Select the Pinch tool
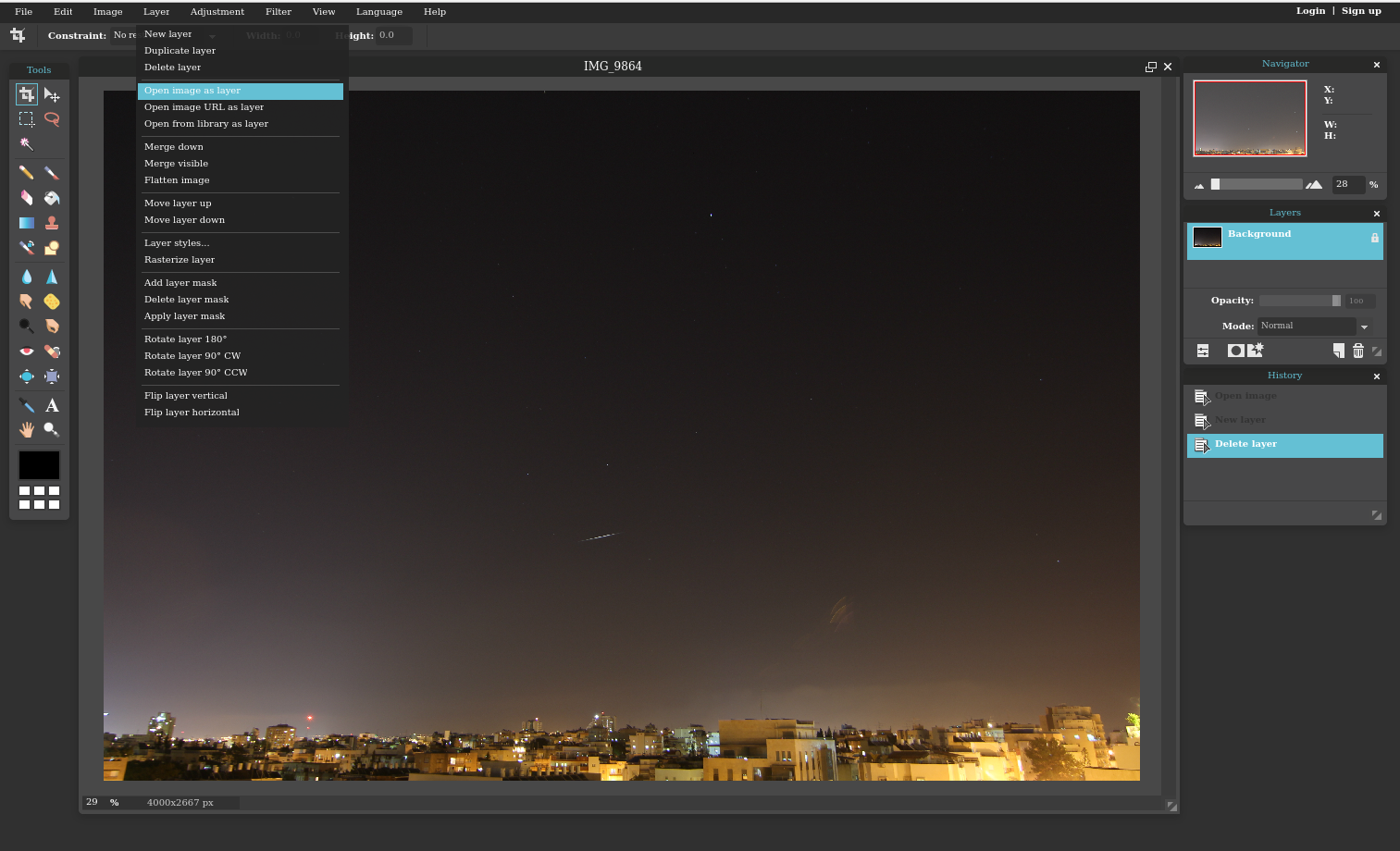 pos(52,376)
